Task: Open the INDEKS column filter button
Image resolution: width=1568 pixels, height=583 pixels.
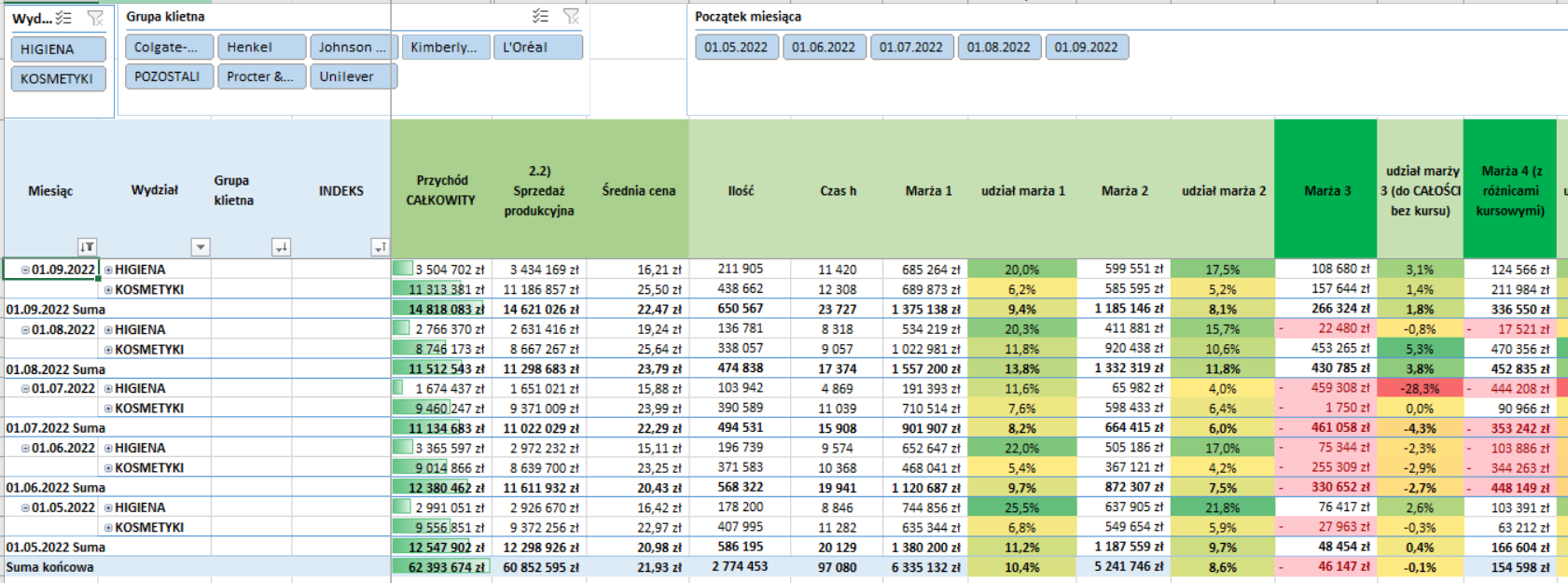Action: (x=379, y=247)
